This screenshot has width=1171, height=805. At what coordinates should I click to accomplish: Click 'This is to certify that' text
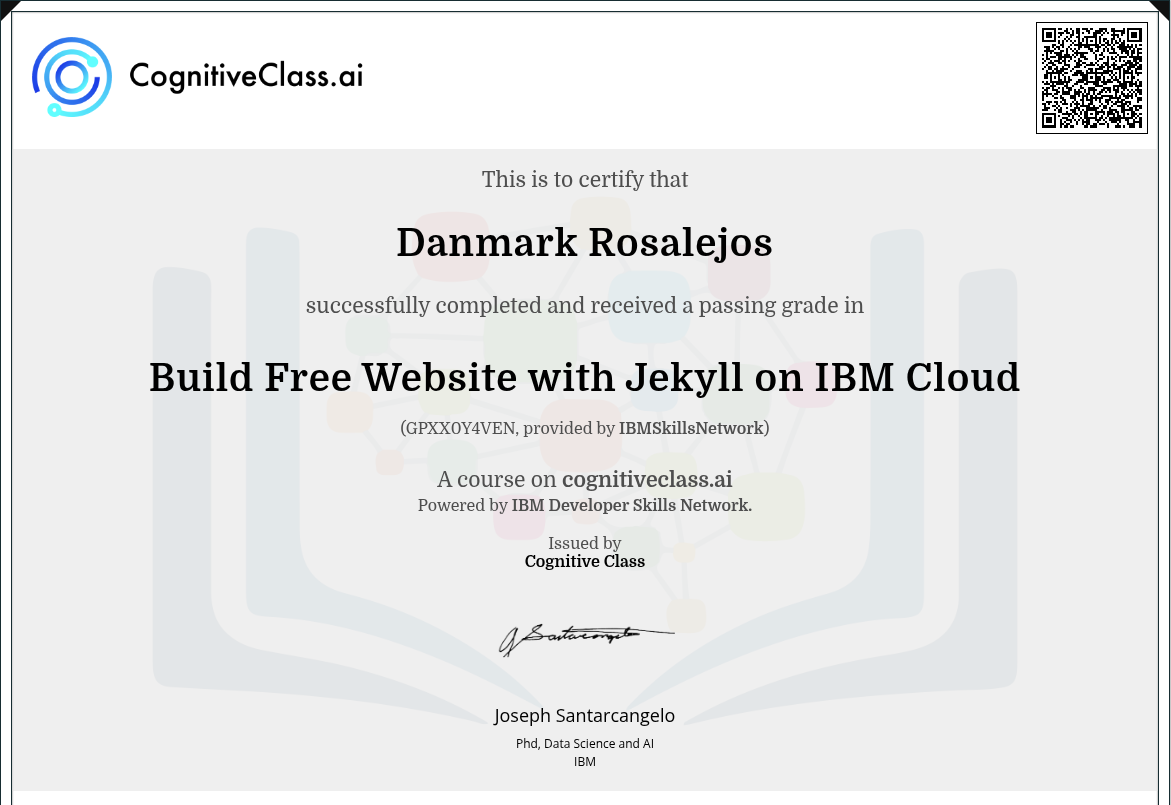click(585, 179)
